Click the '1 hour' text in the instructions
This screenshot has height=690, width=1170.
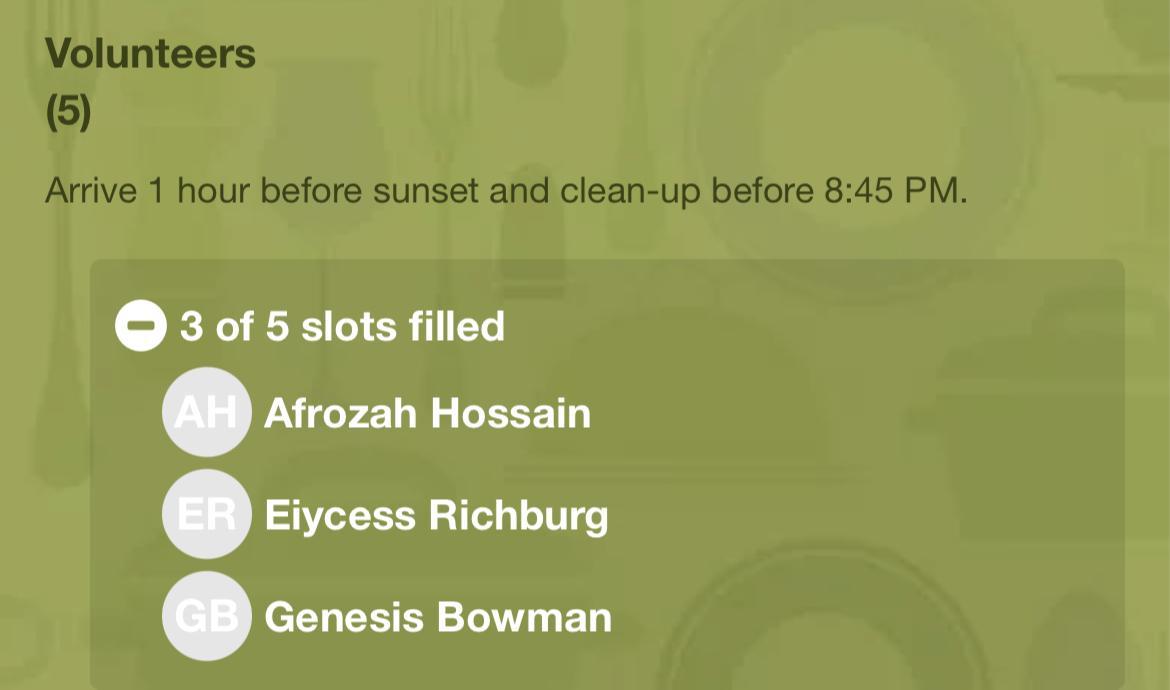pos(199,190)
